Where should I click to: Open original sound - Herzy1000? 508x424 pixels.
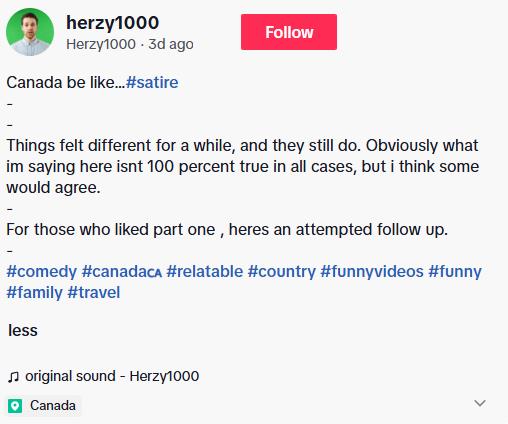tap(112, 376)
